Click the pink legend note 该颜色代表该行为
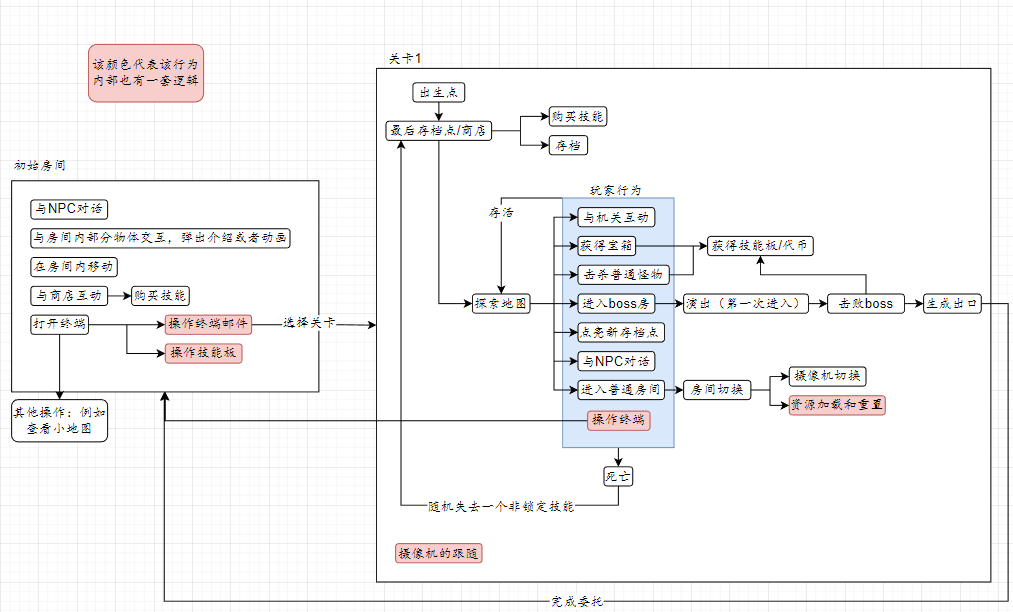 pos(146,73)
